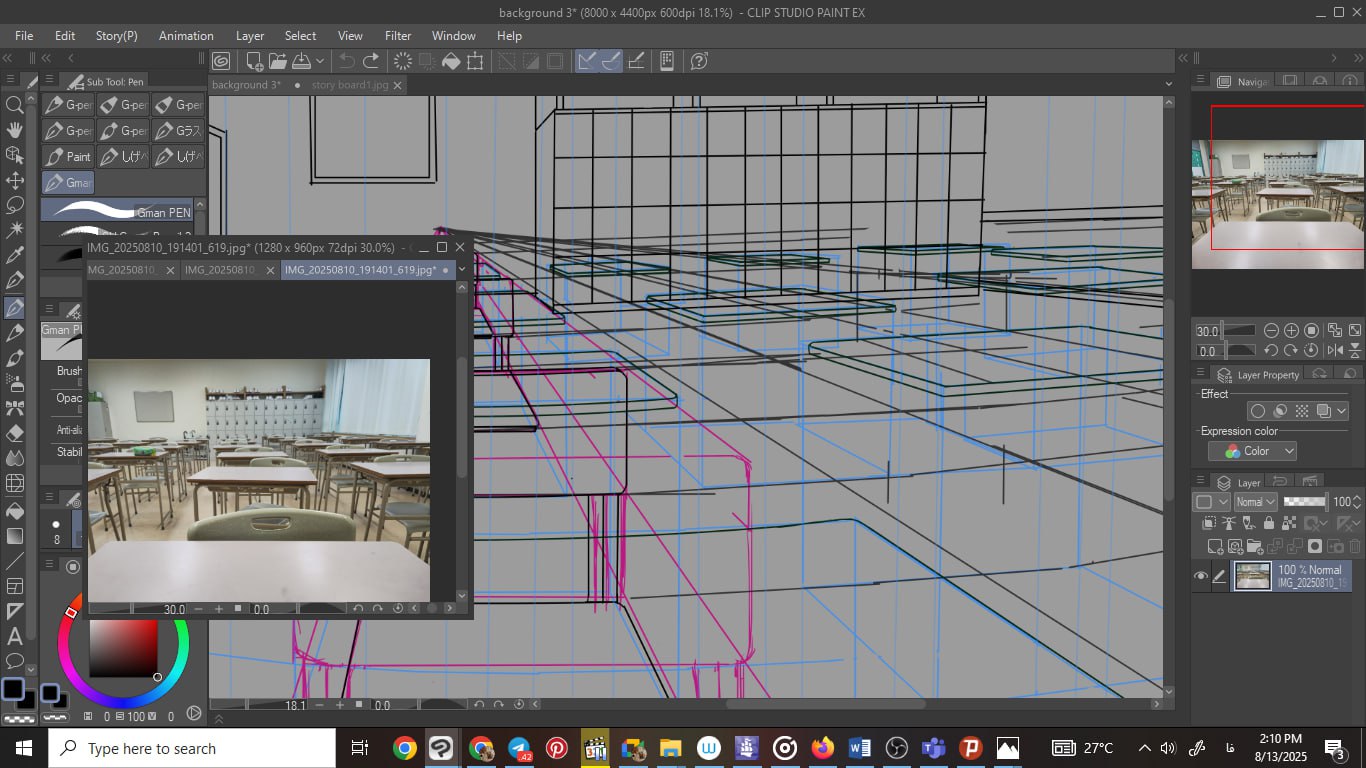This screenshot has width=1366, height=768.
Task: Select the Text tool
Action: click(14, 636)
